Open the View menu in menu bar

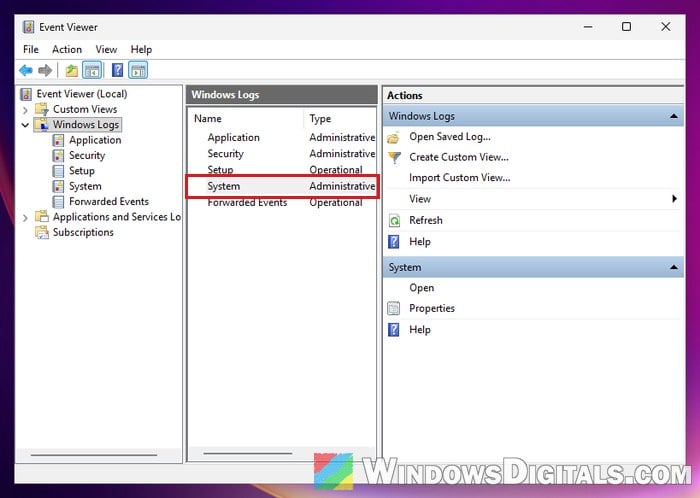coord(106,49)
